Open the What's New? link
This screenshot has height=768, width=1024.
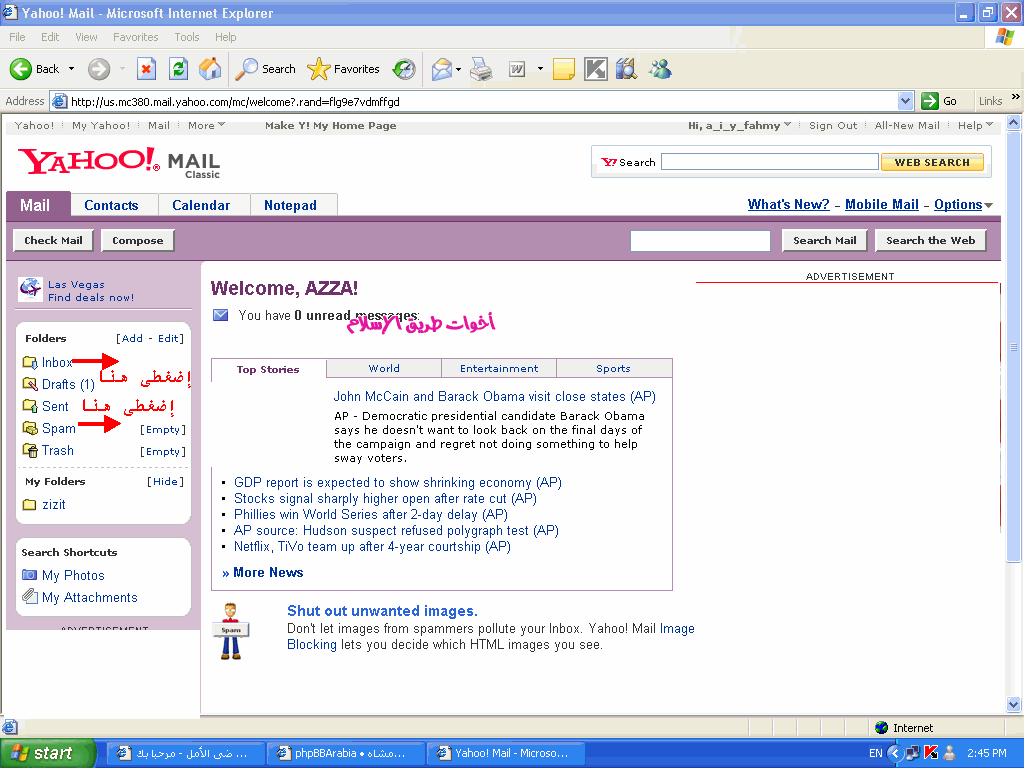[788, 204]
